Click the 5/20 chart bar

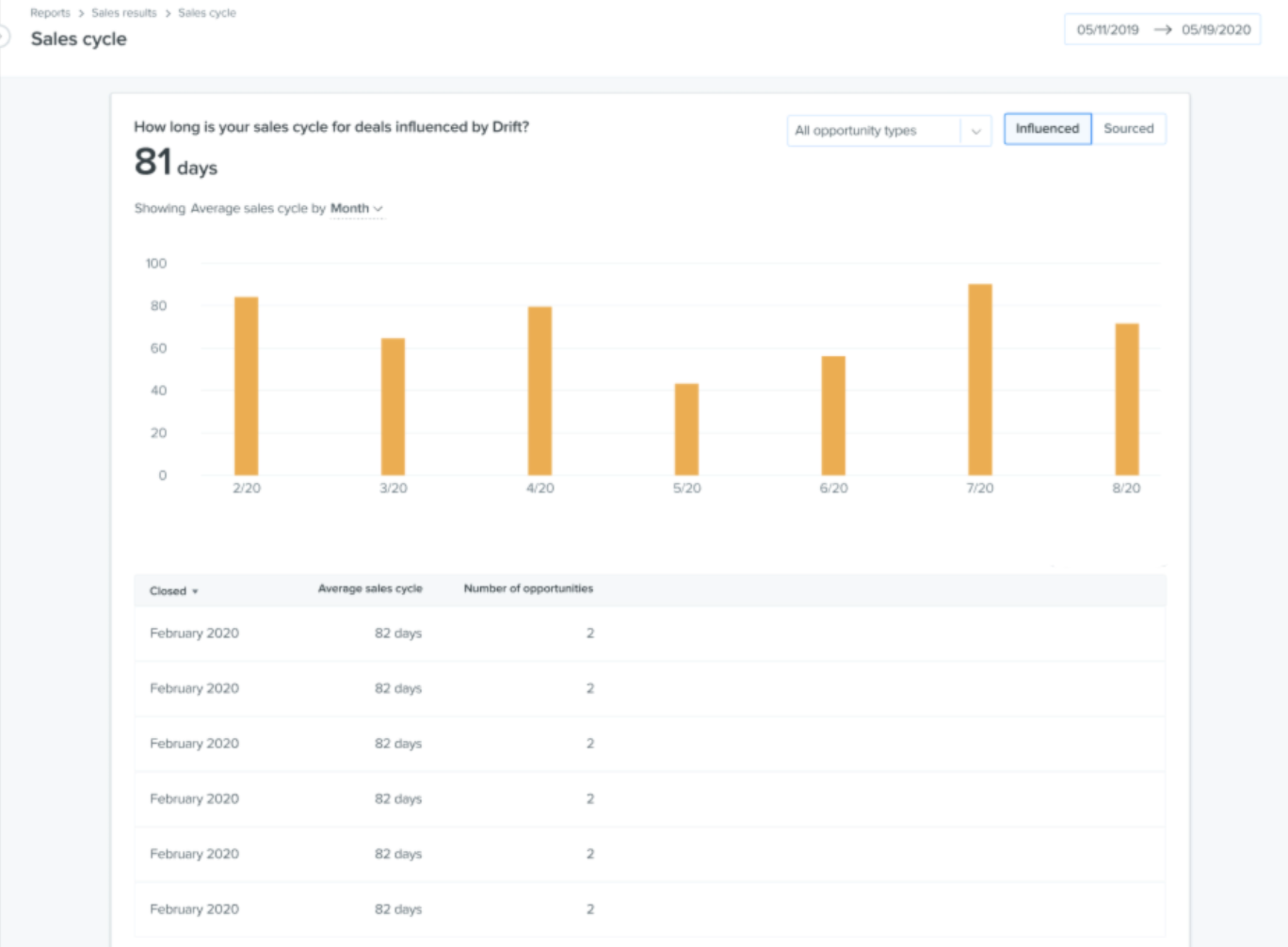(686, 429)
